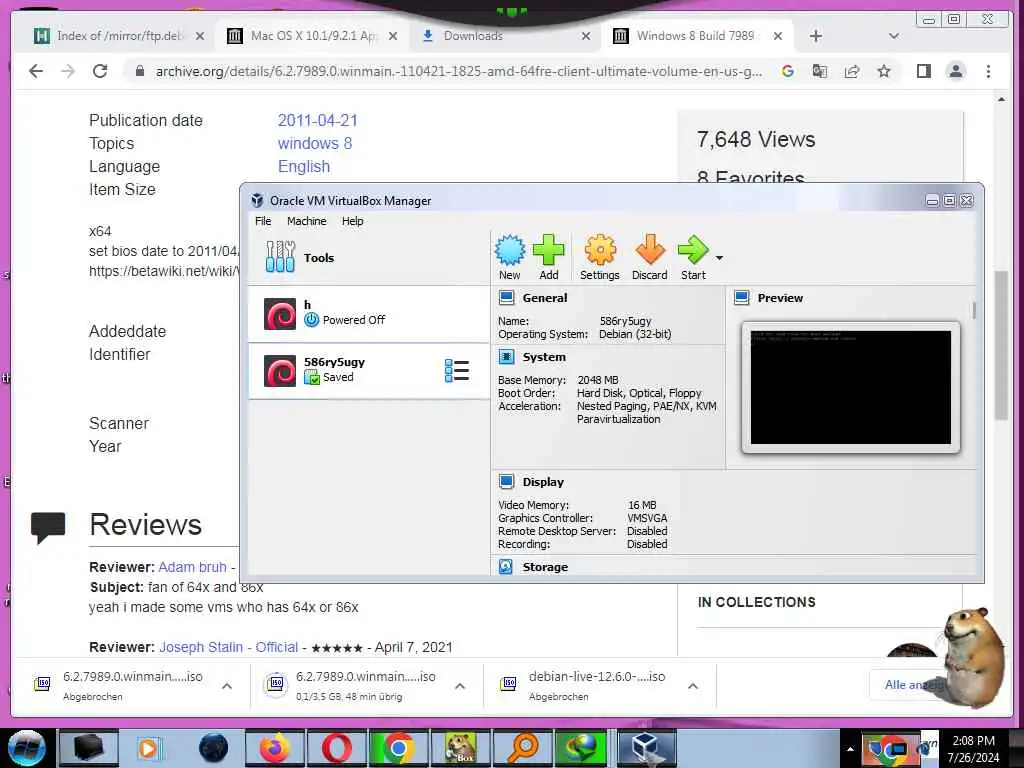Show hidden system tray icons arrow
1024x768 pixels.
(x=850, y=748)
